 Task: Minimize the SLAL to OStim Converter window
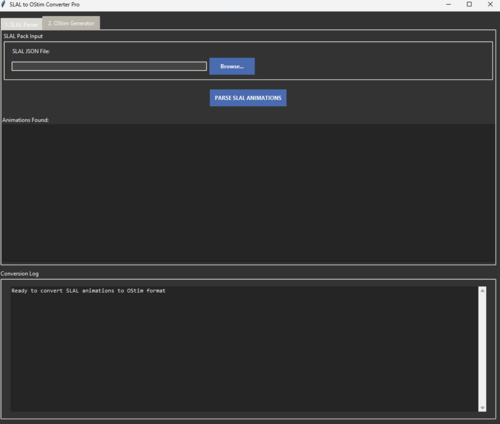coord(449,4)
